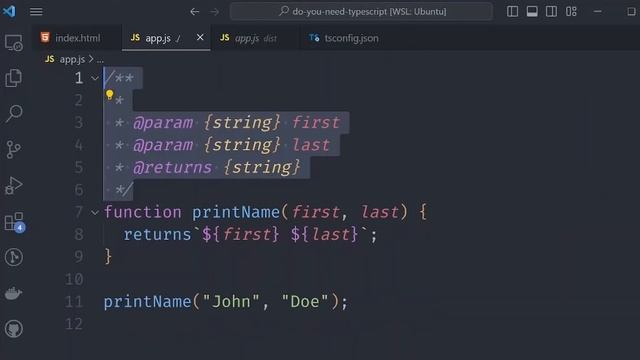Screen dimensions: 640x360
Task: Open the Explorer files view
Action: coord(13,78)
